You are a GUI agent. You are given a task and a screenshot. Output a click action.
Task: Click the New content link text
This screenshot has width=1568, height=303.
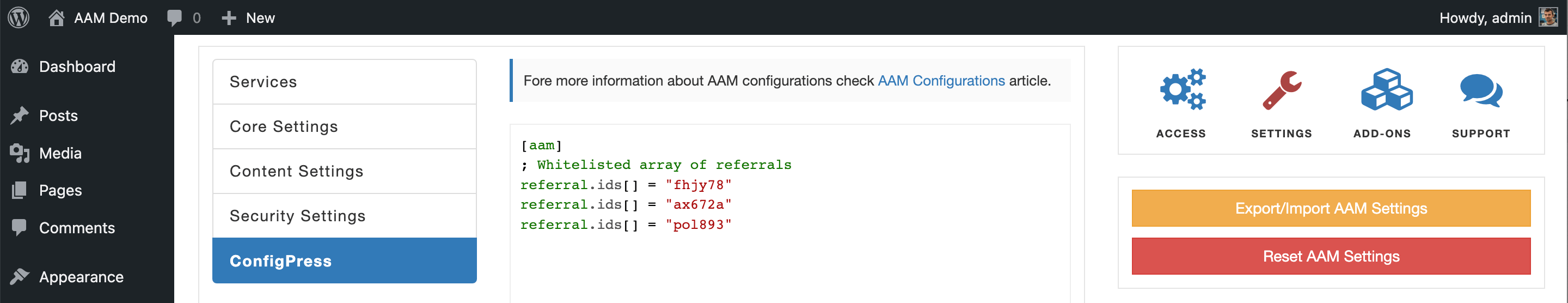261,19
